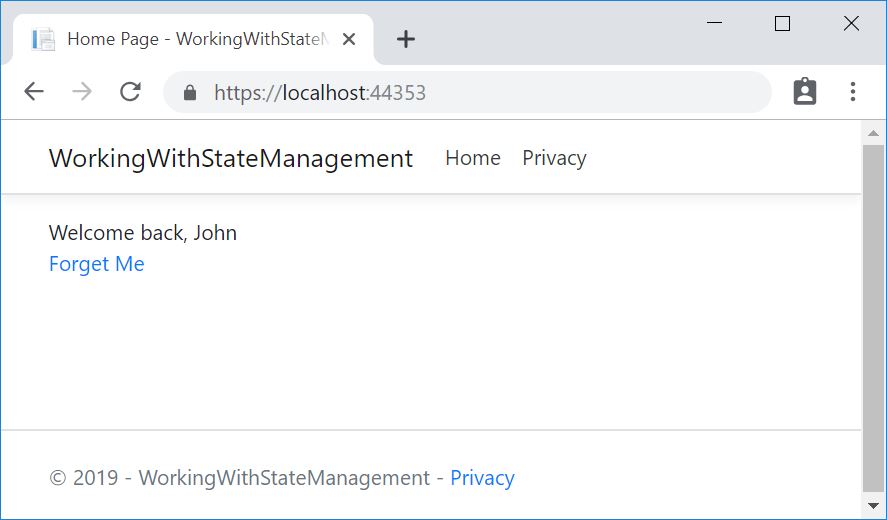Click the scrollbar up arrow
The width and height of the screenshot is (887, 520).
873,132
